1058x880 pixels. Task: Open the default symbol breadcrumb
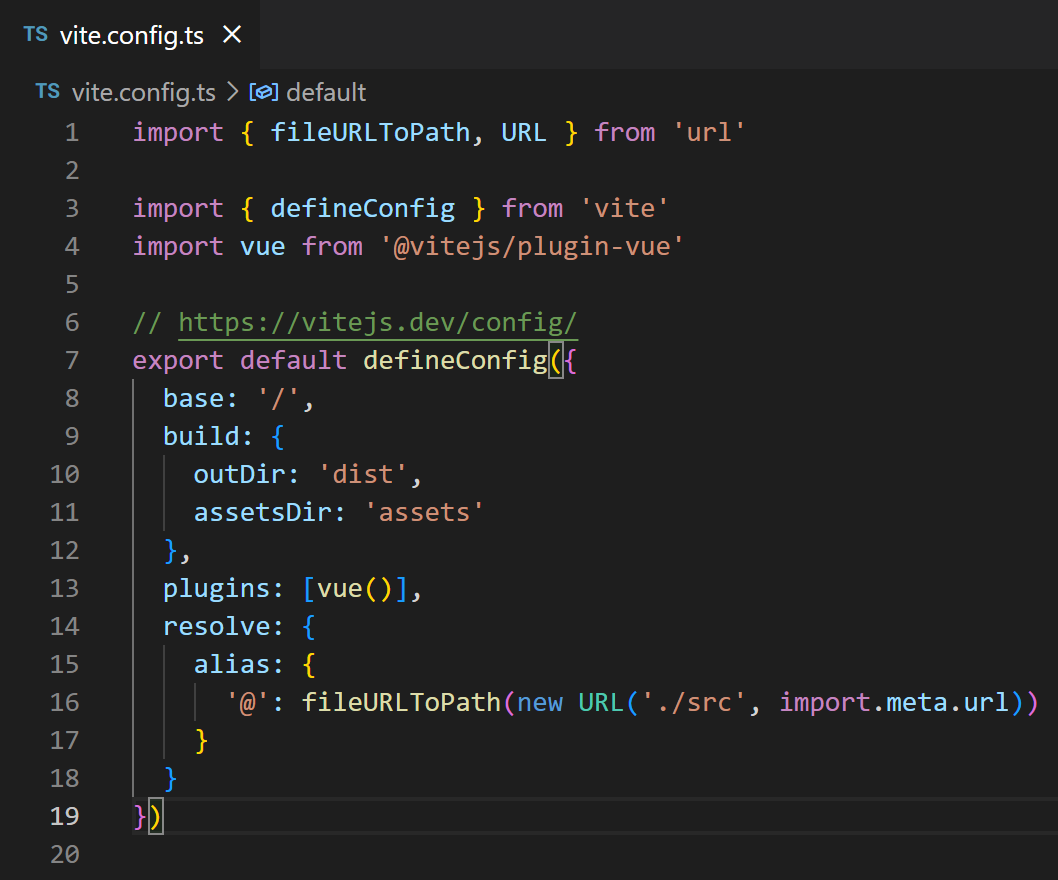click(326, 93)
